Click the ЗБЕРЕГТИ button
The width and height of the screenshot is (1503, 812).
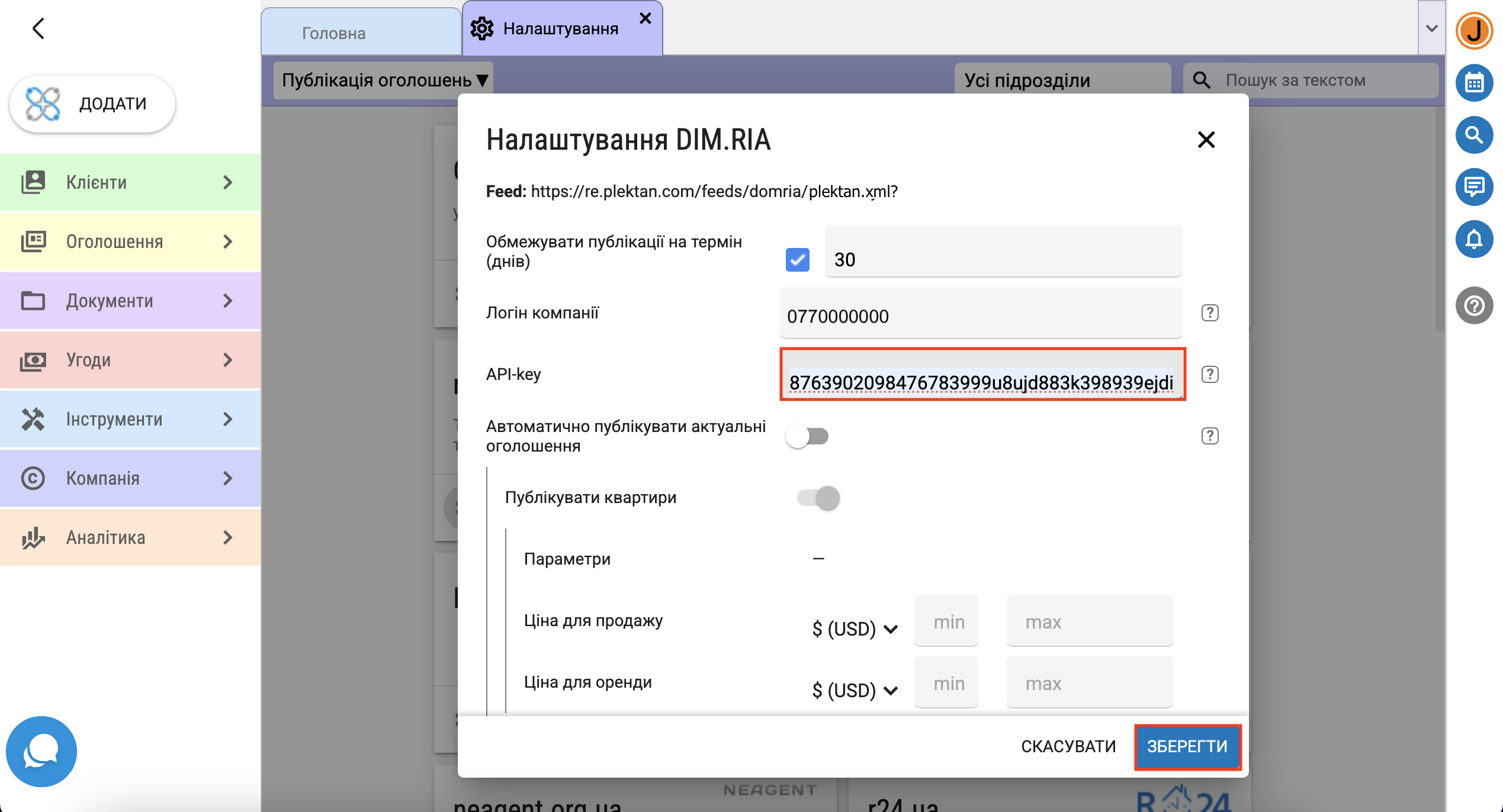[1187, 746]
